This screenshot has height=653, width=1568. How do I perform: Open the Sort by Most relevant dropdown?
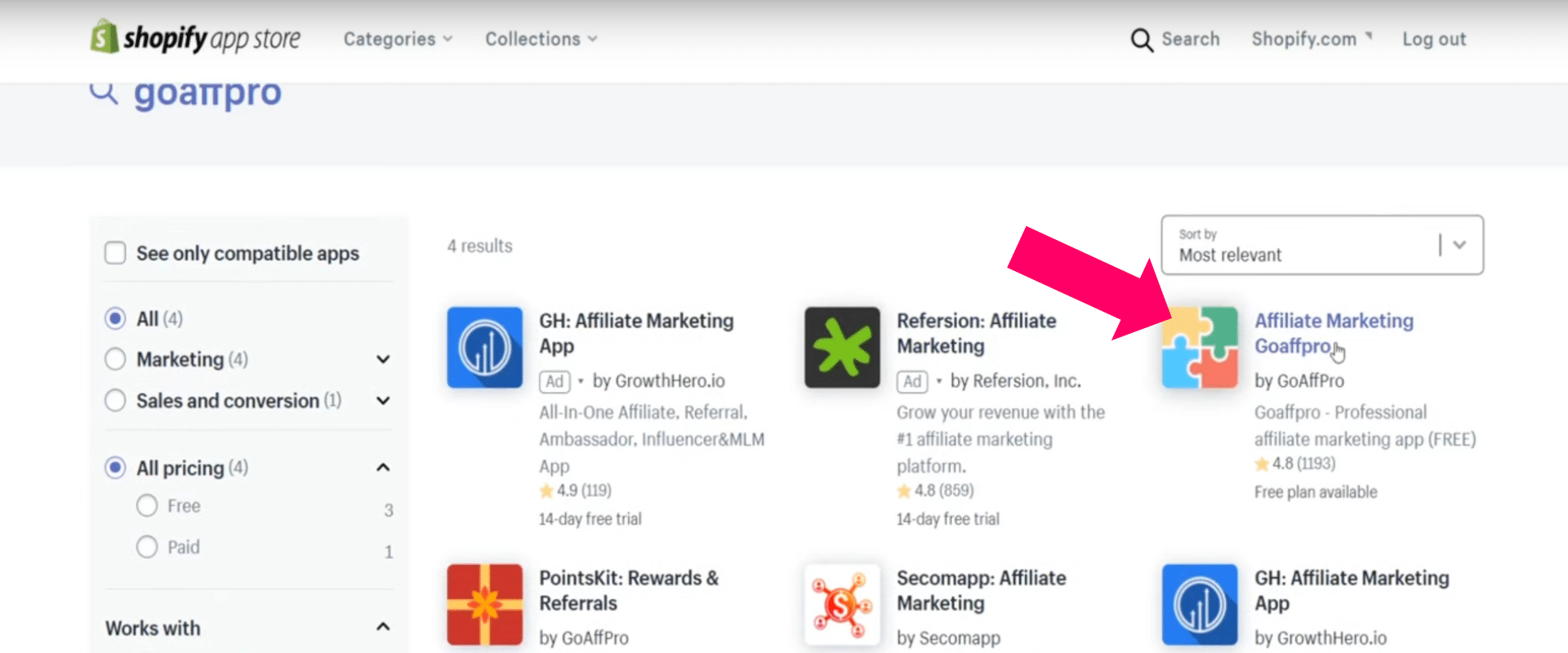pyautogui.click(x=1322, y=245)
